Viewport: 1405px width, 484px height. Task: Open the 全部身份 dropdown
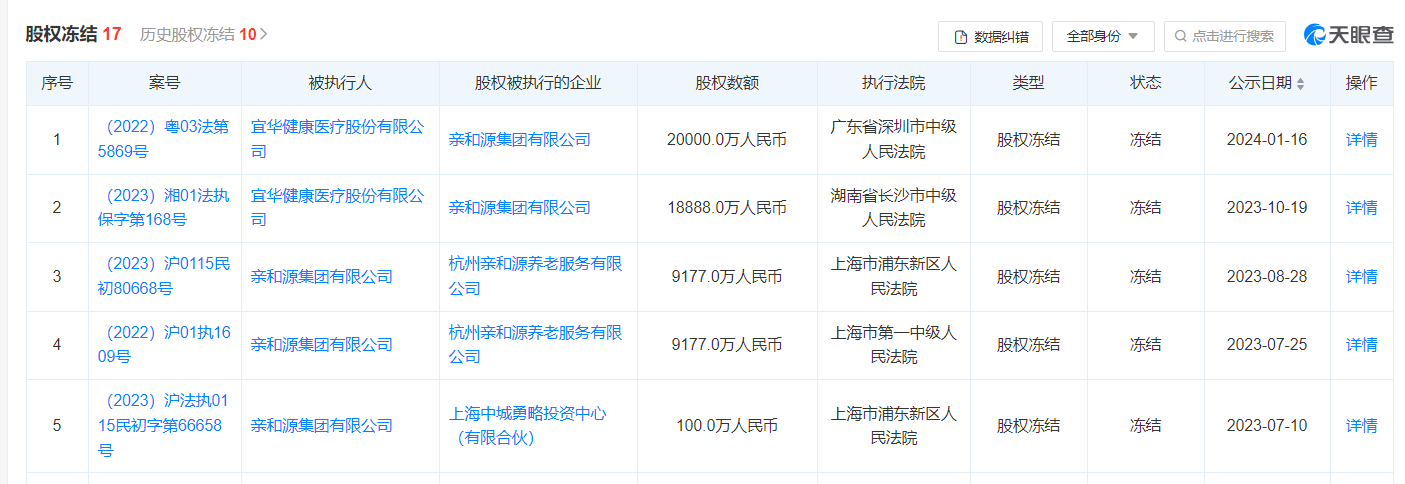click(x=1103, y=36)
